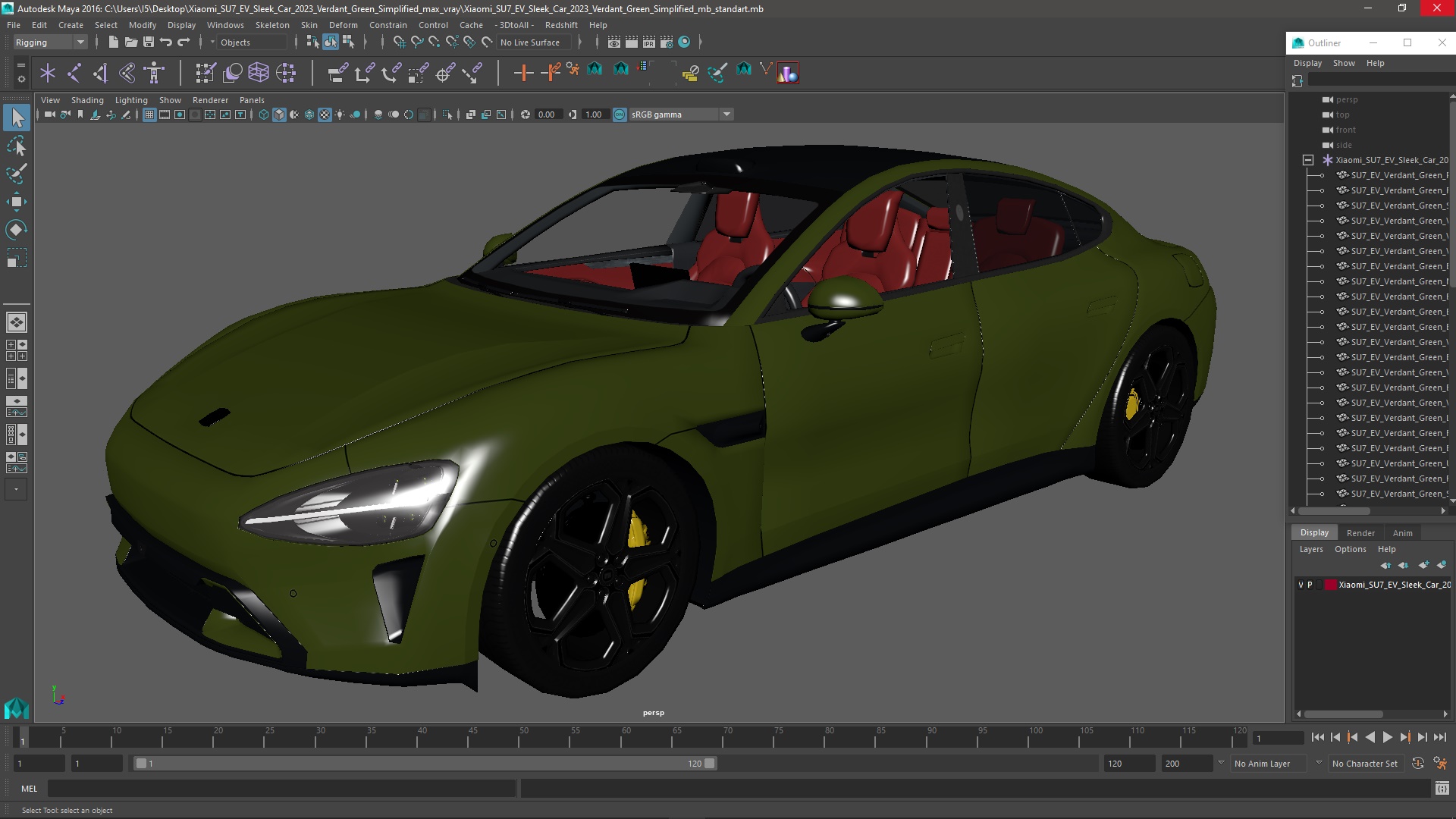The height and width of the screenshot is (819, 1456).
Task: Choose the Lasso select tool
Action: [17, 146]
